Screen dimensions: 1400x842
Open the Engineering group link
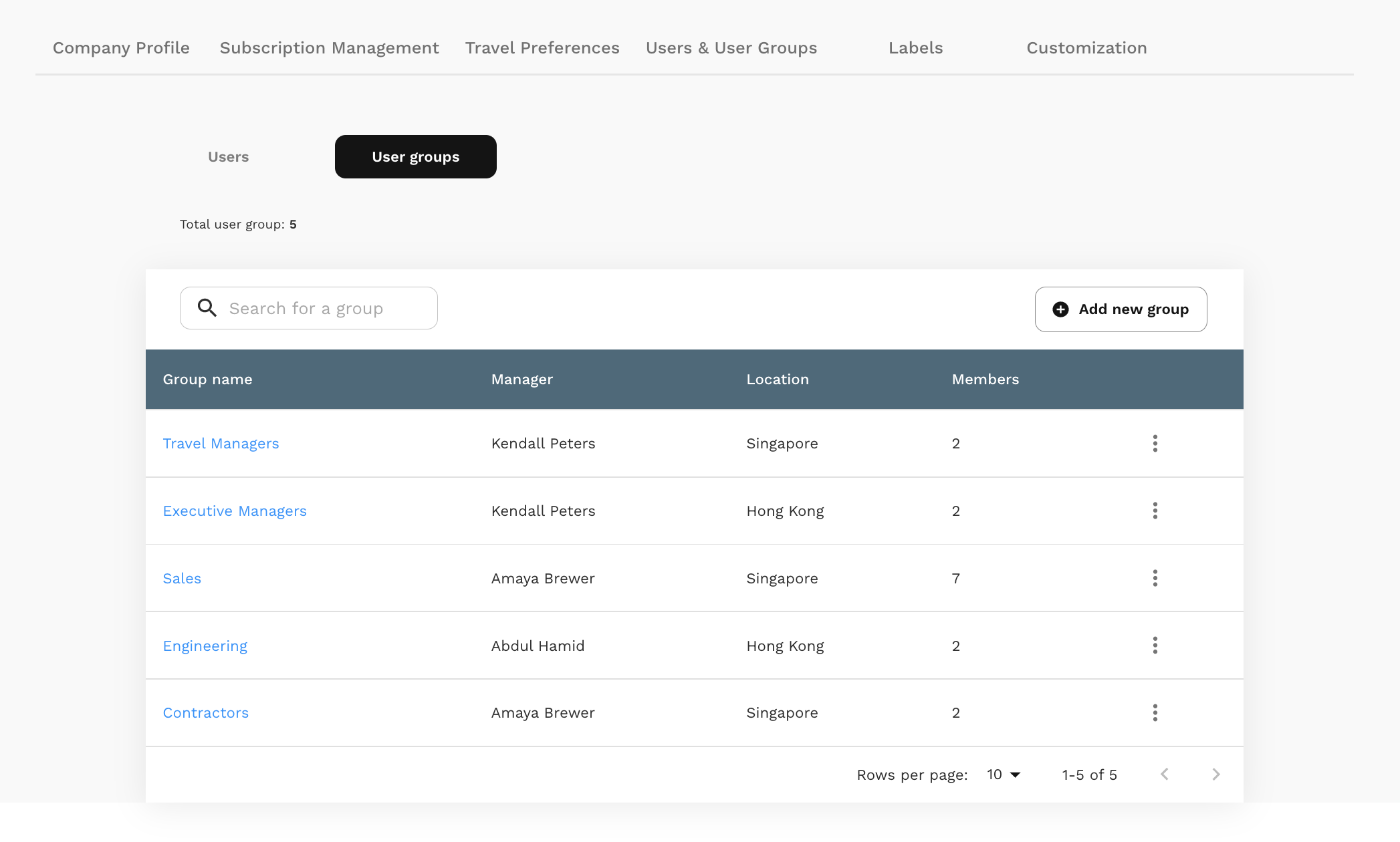205,646
